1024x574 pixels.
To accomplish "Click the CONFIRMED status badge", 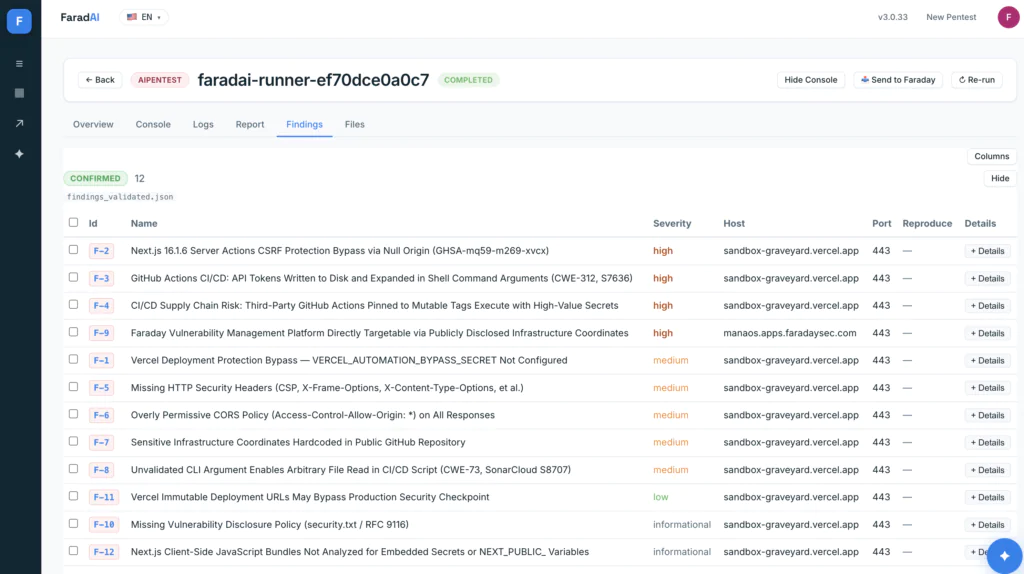I will click(x=95, y=178).
